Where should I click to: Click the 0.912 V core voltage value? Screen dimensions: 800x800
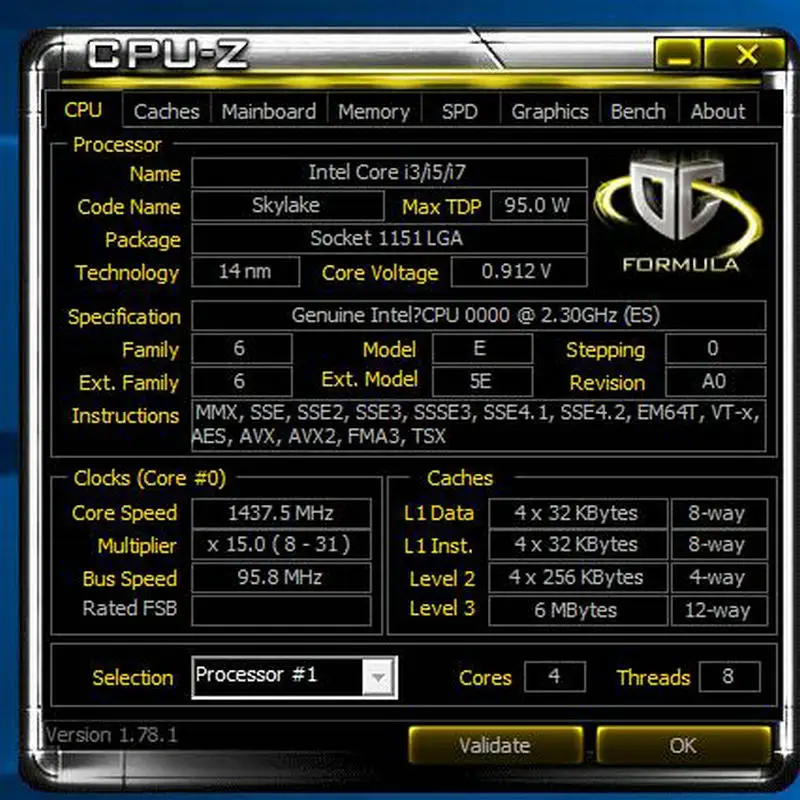519,271
